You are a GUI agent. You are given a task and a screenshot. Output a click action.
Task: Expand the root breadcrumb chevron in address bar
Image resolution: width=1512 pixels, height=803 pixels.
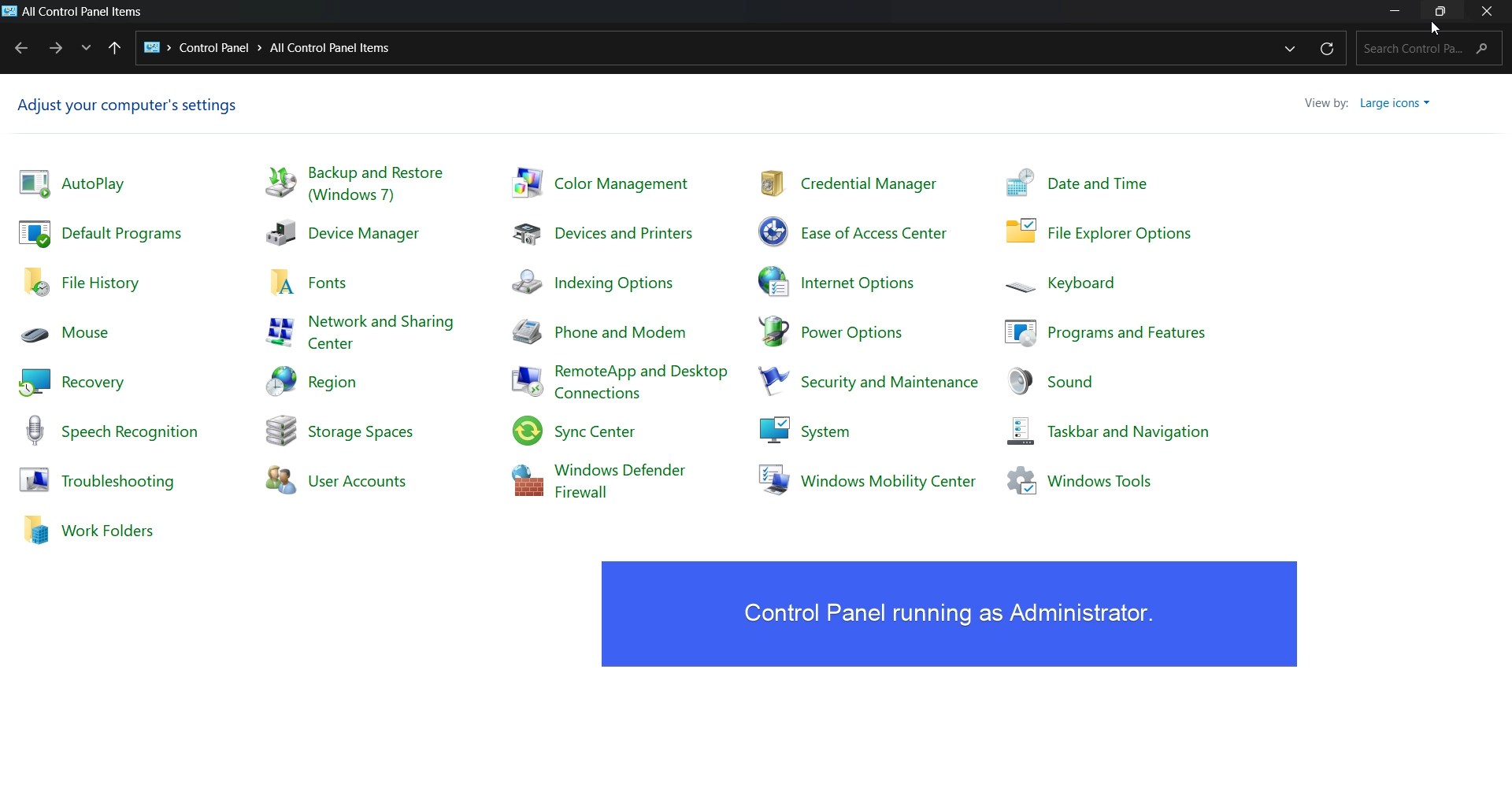pos(169,49)
